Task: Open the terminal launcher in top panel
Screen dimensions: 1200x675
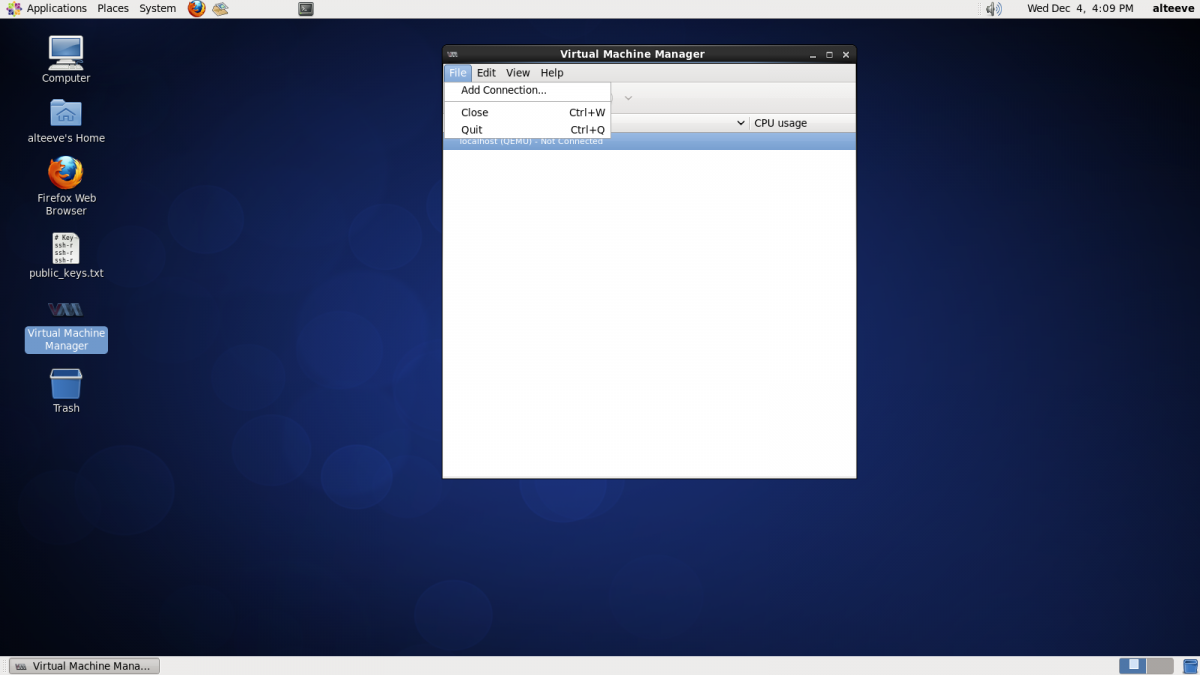Action: 306,9
